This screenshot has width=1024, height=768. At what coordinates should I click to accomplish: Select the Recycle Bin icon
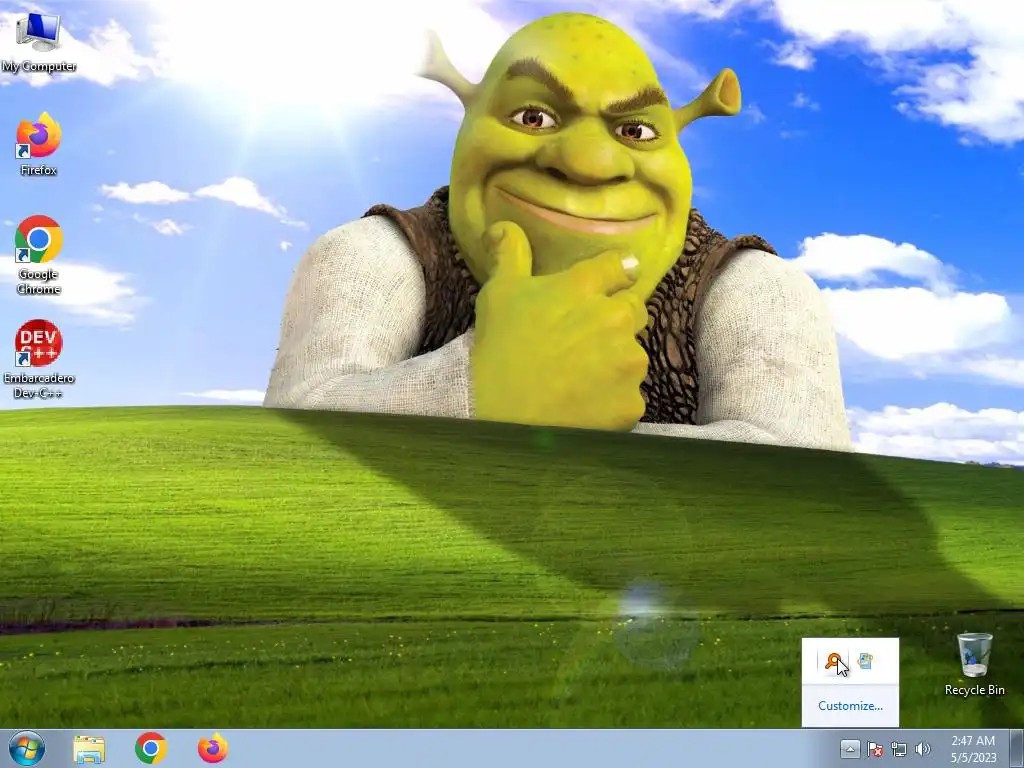[974, 664]
